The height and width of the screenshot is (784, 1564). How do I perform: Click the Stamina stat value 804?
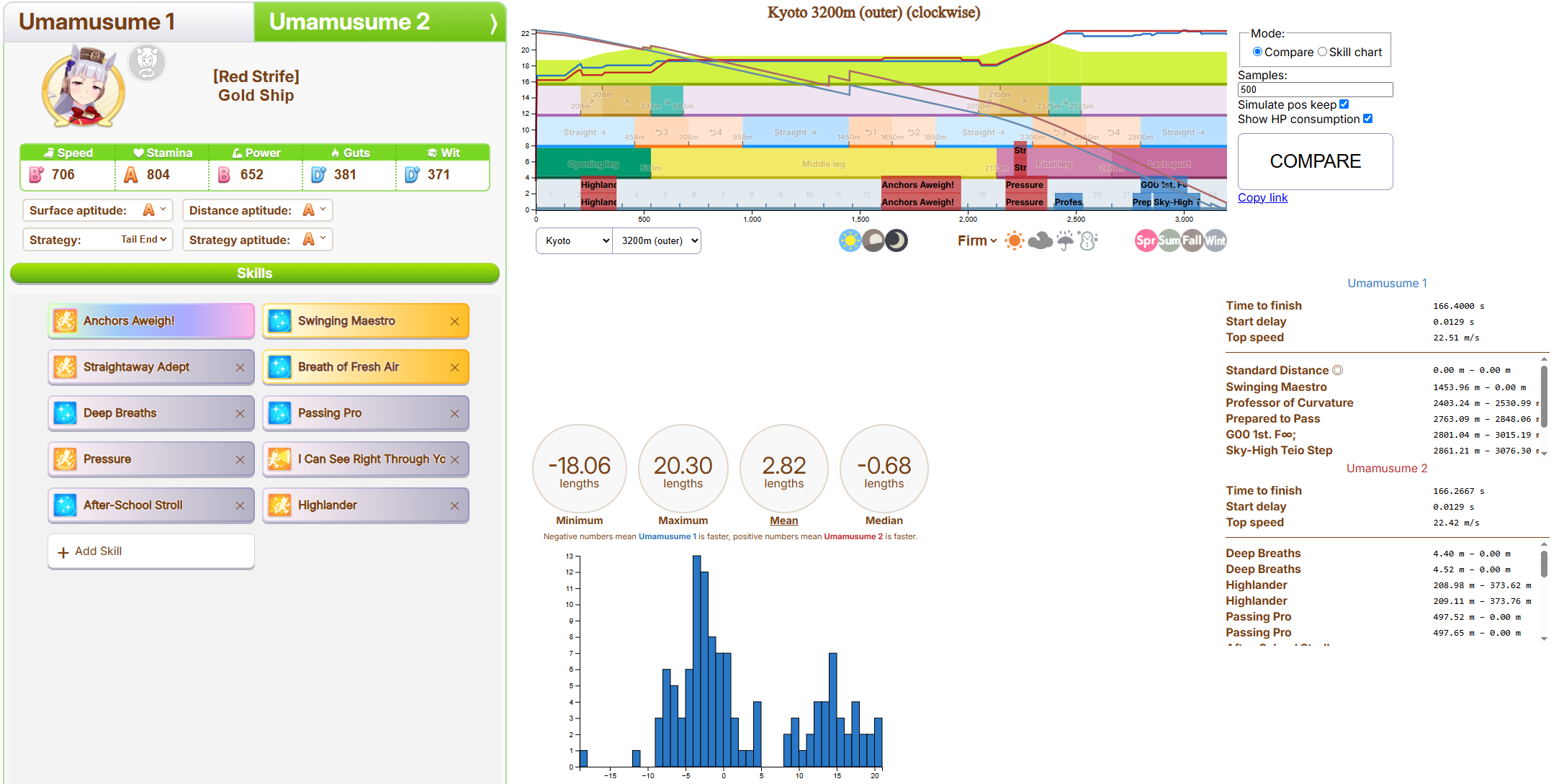pyautogui.click(x=158, y=174)
